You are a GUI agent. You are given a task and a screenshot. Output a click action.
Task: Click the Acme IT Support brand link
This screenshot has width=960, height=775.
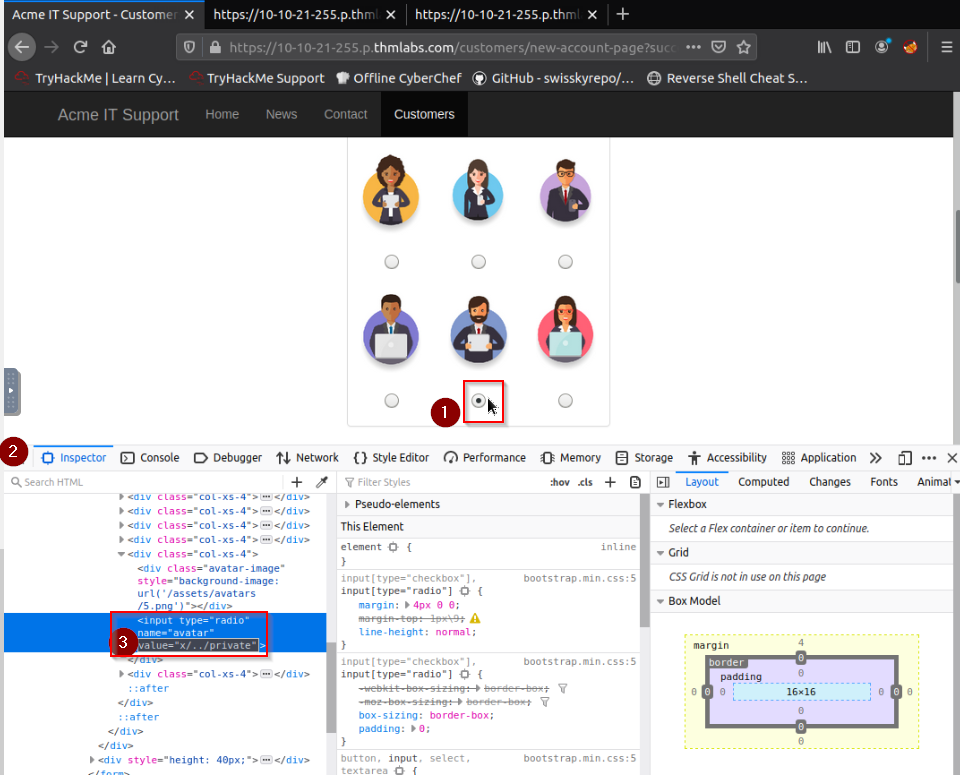[x=118, y=114]
